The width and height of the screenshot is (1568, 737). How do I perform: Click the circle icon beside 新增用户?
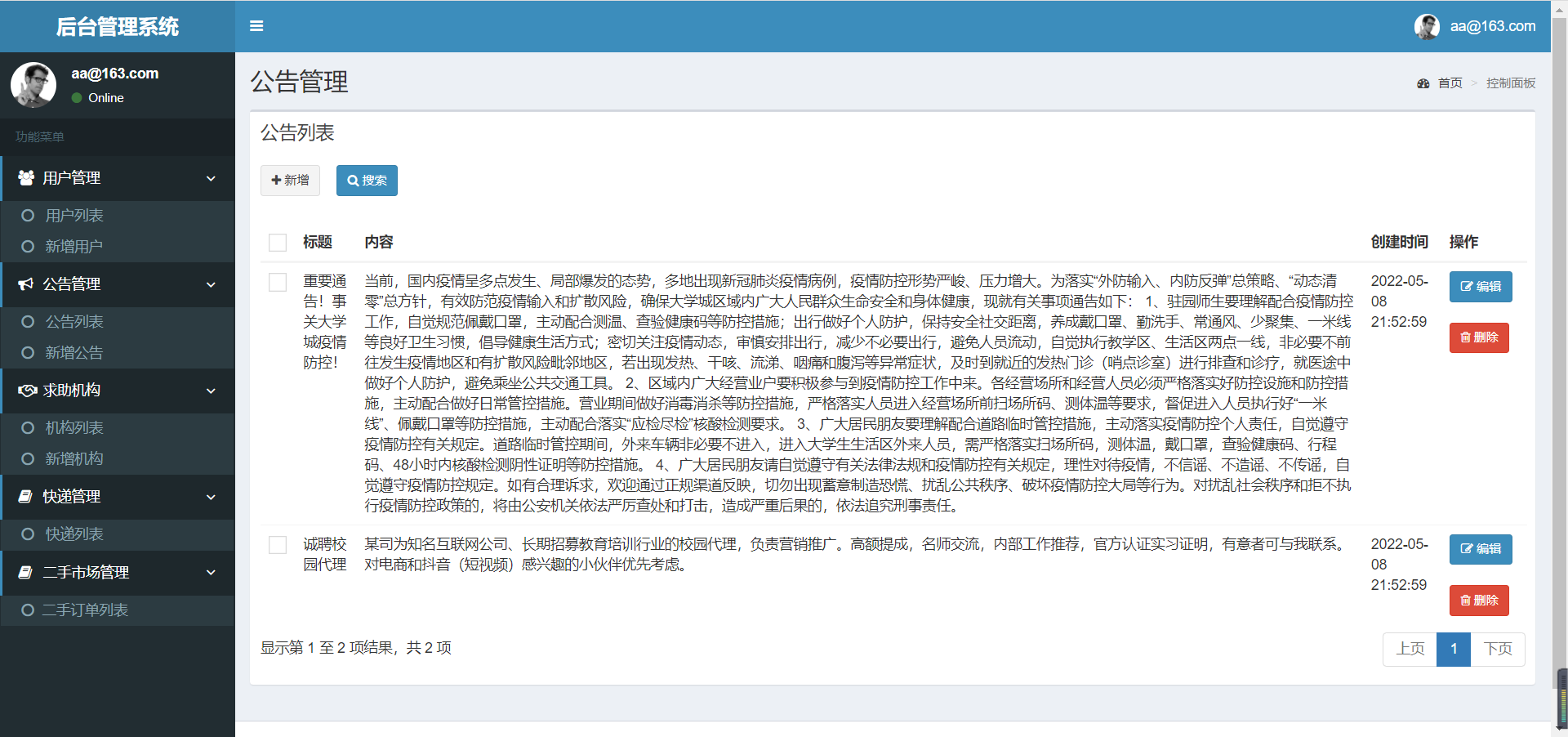(28, 246)
